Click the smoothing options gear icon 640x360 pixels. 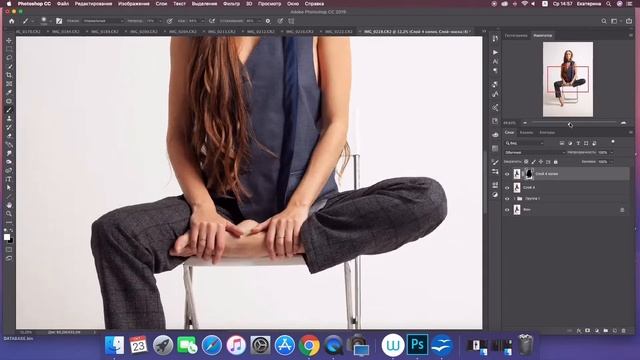[x=268, y=21]
